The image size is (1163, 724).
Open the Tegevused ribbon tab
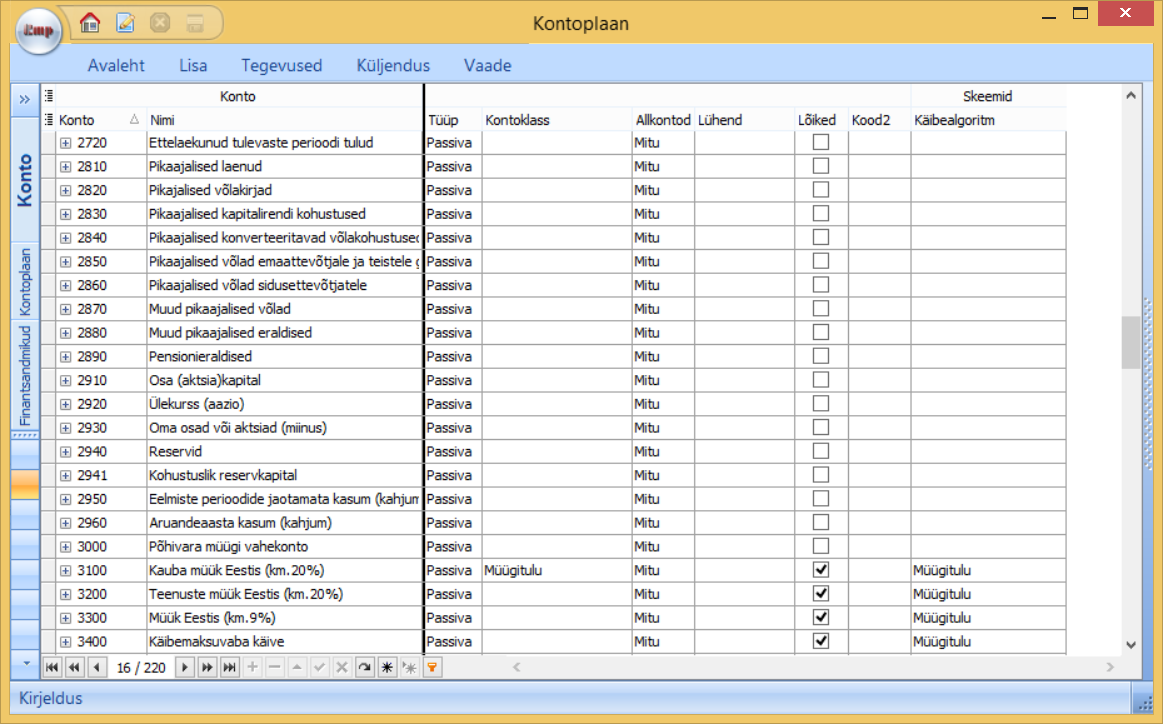[x=281, y=66]
